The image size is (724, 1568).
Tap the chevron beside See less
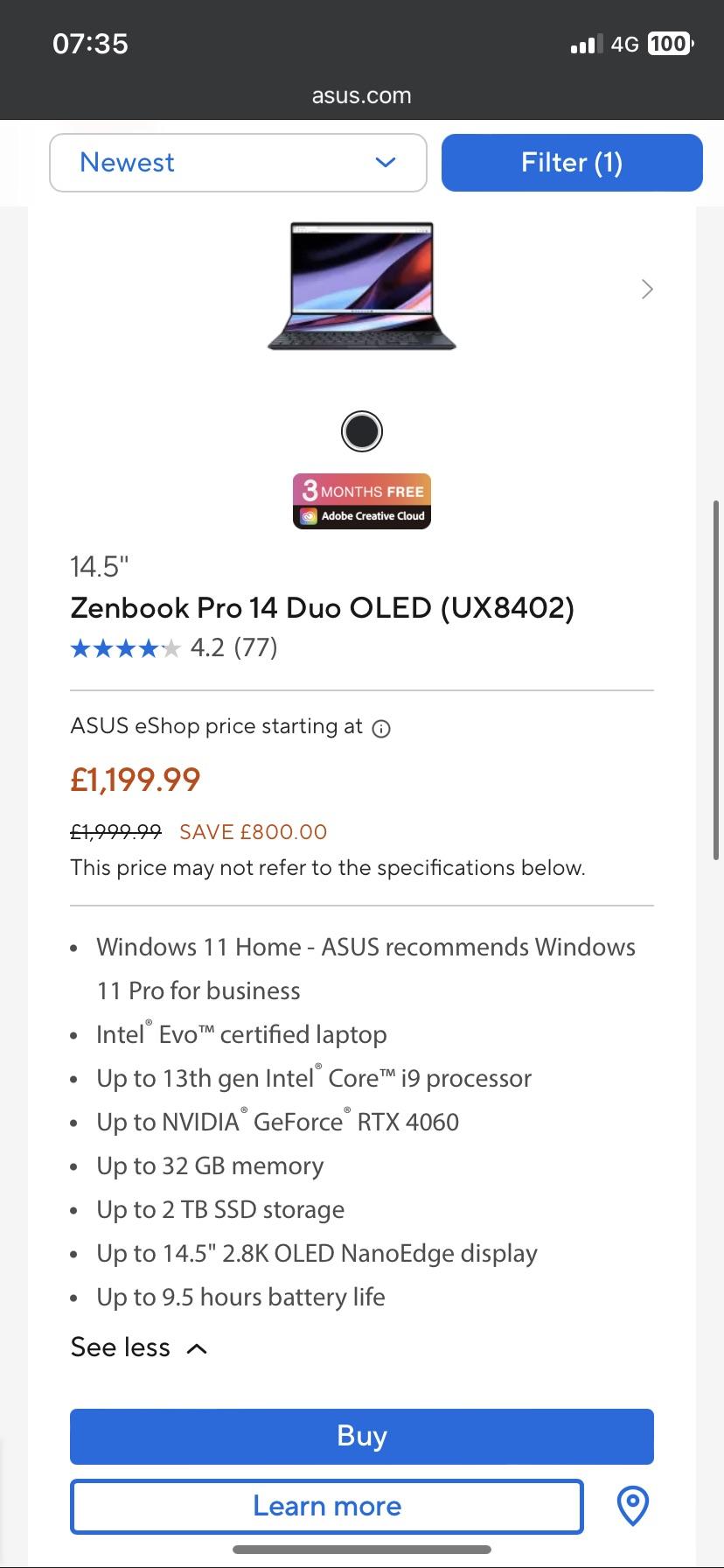click(x=198, y=1348)
